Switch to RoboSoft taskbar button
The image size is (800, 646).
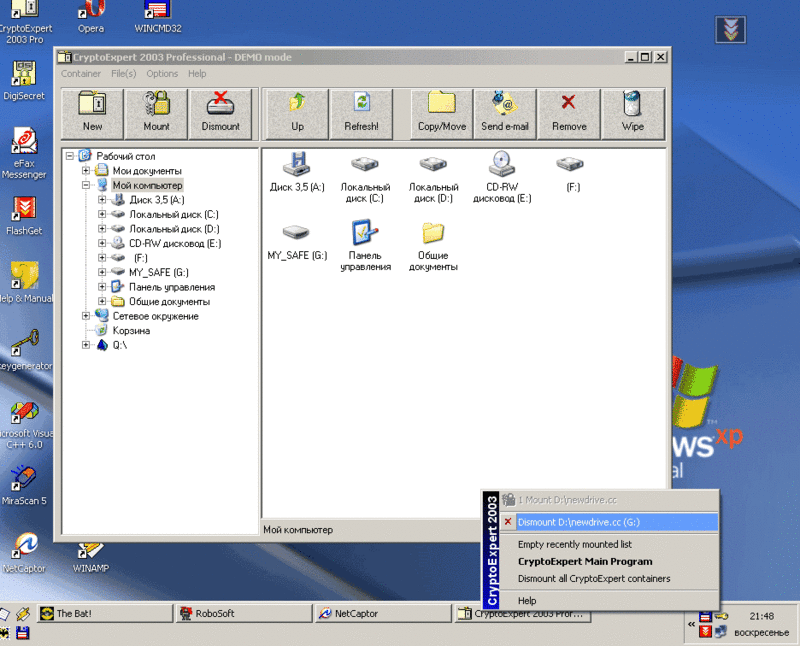pyautogui.click(x=244, y=613)
